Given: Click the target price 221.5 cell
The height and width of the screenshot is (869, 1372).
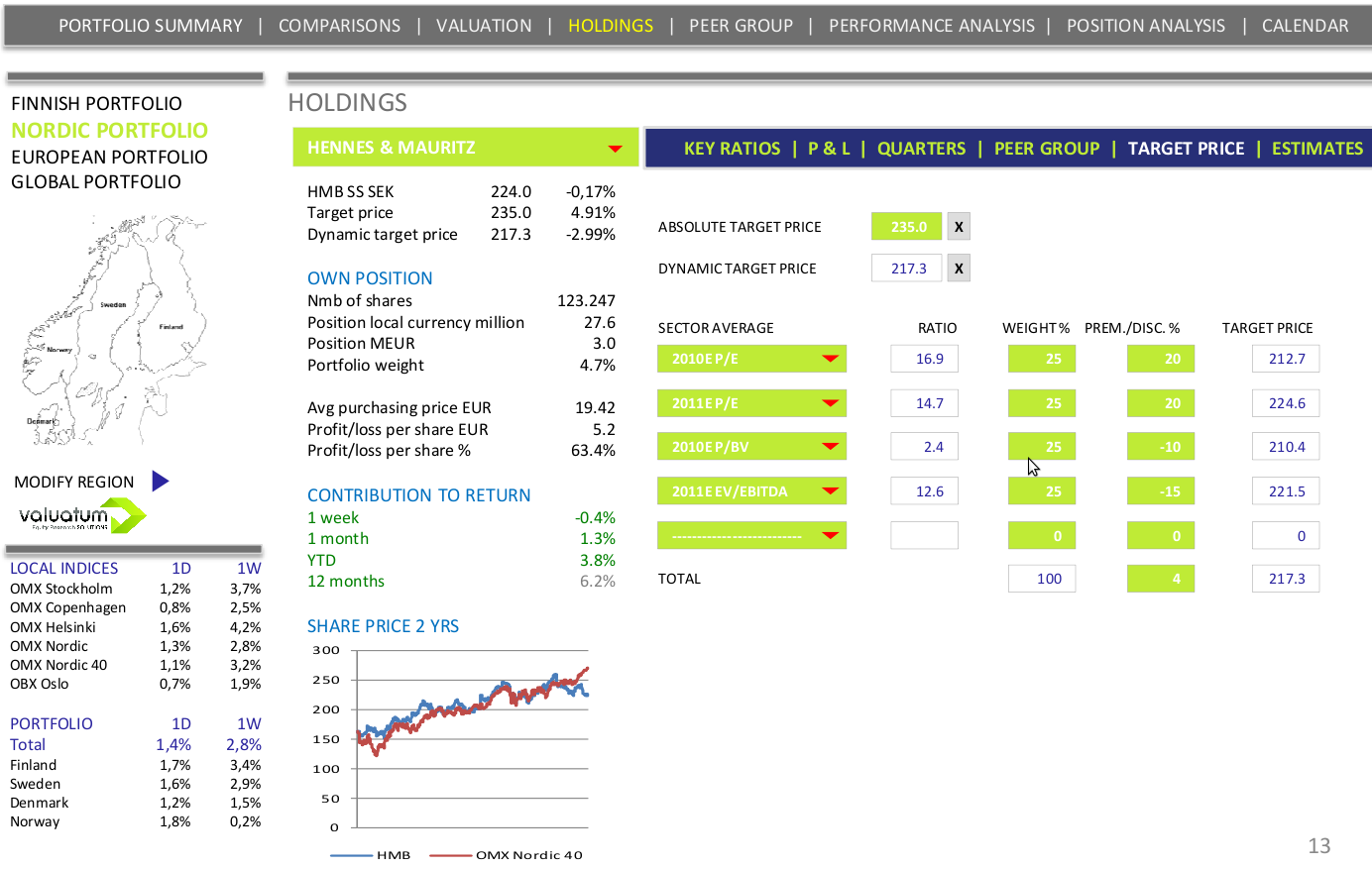Looking at the screenshot, I should pyautogui.click(x=1286, y=491).
